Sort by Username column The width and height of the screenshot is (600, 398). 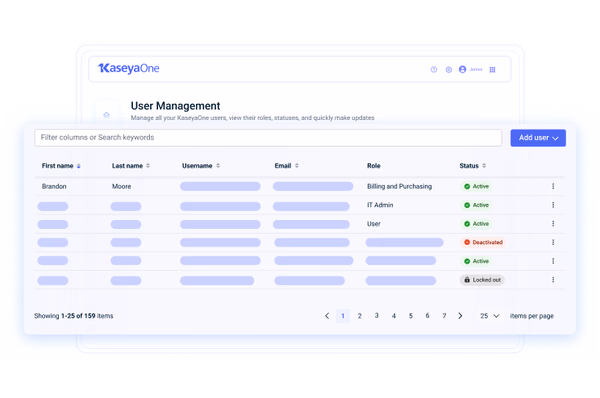(x=218, y=166)
